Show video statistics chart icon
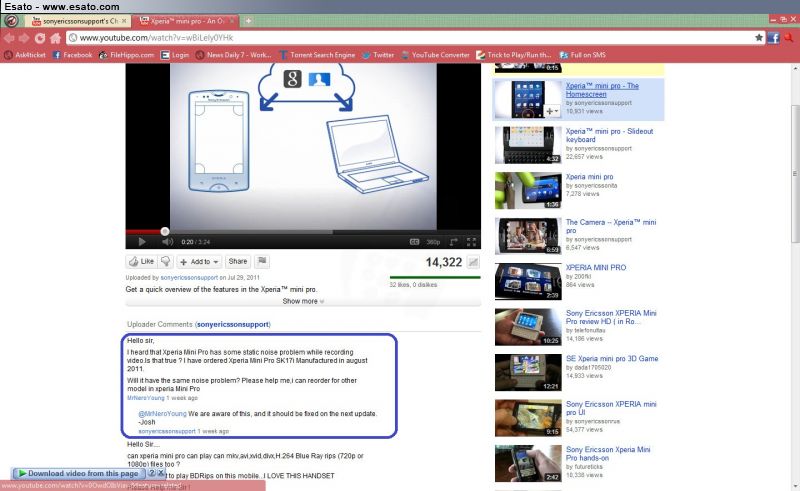800x491 pixels. click(473, 262)
